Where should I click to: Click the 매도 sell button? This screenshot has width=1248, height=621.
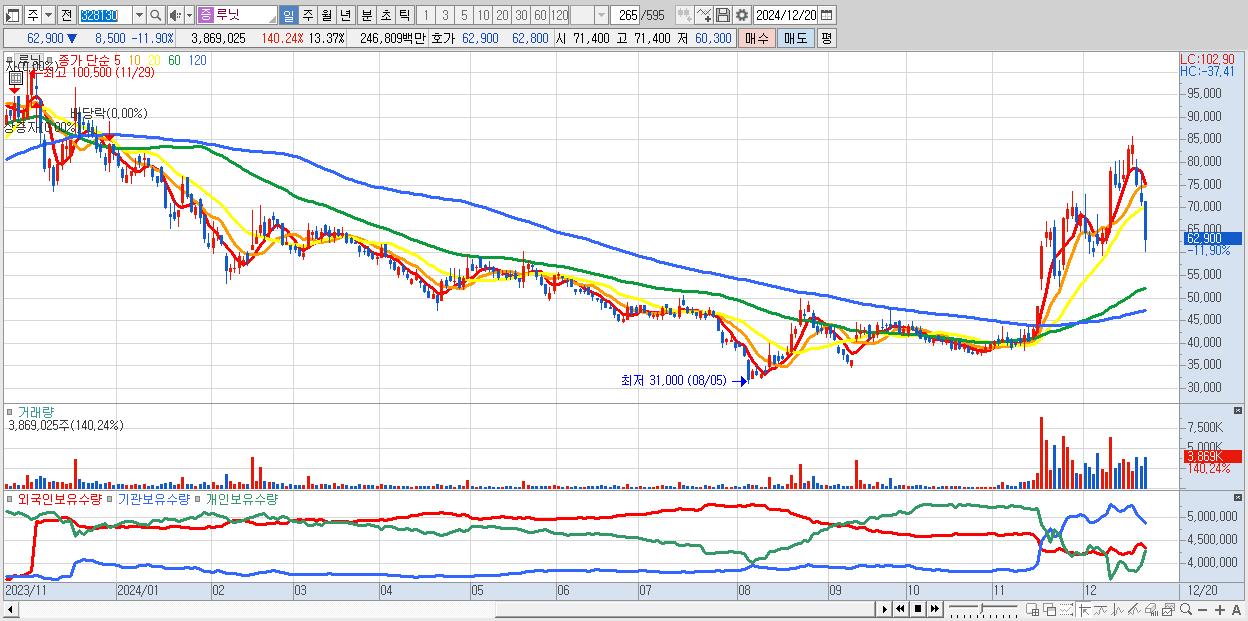pyautogui.click(x=795, y=38)
